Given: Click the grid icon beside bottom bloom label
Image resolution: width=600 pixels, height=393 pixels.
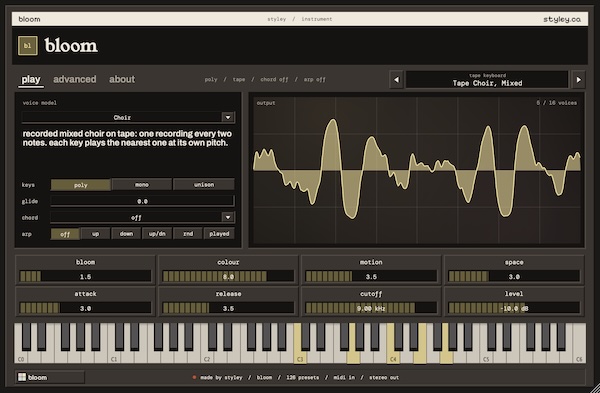Looking at the screenshot, I should click(22, 377).
